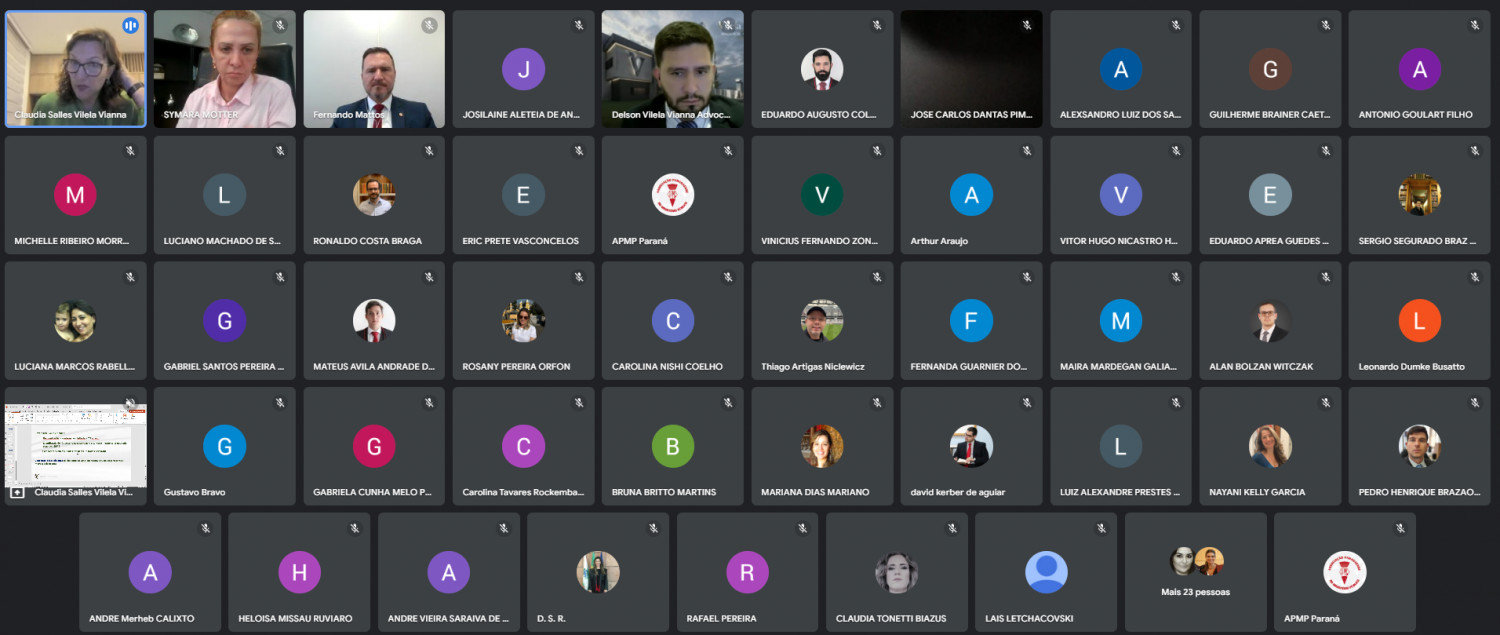Click the green 'B' avatar of BRUNA BRITTO MARTINS
The width and height of the screenshot is (1500, 635).
pyautogui.click(x=672, y=447)
